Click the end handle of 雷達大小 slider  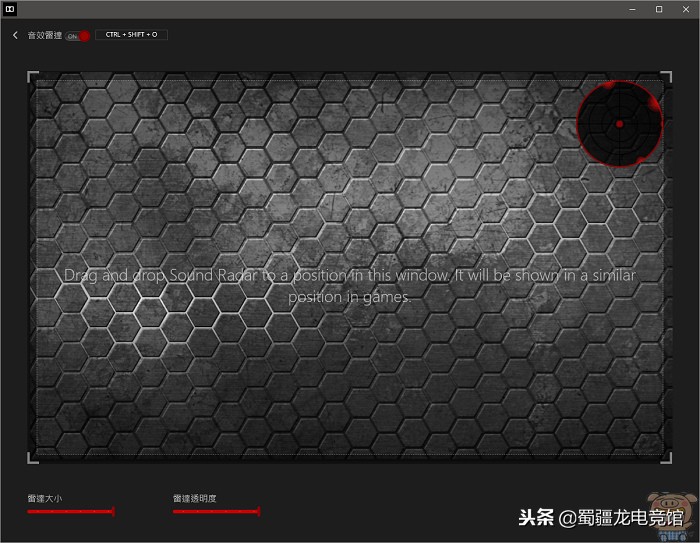tap(113, 511)
